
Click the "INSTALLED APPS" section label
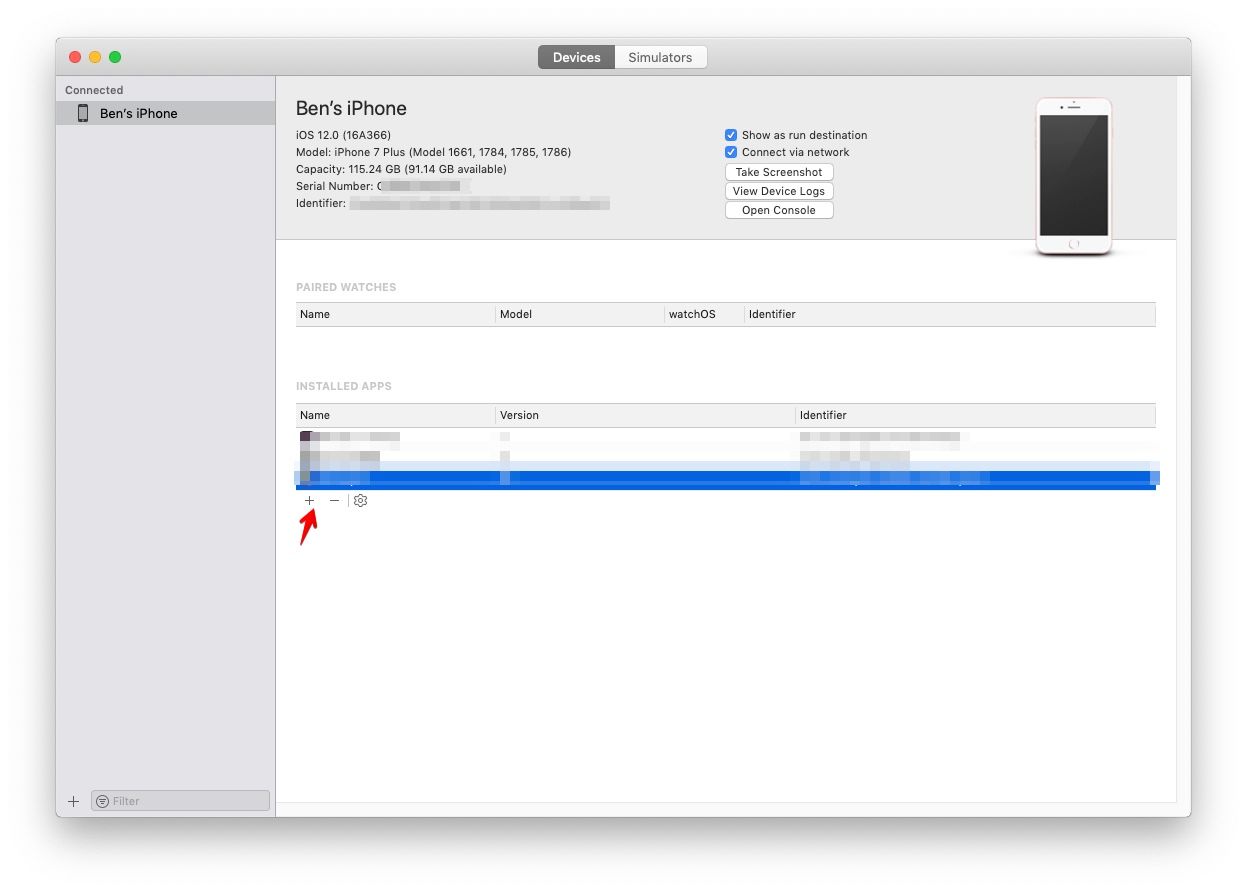pos(344,386)
